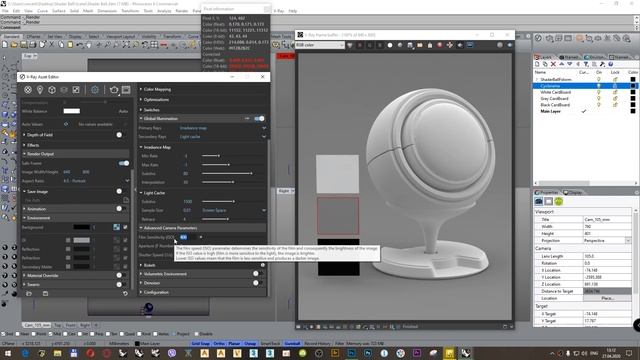Image resolution: width=640 pixels, height=360 pixels.
Task: Toggle visibility bulb of White CardBoard layer
Action: 599,92
